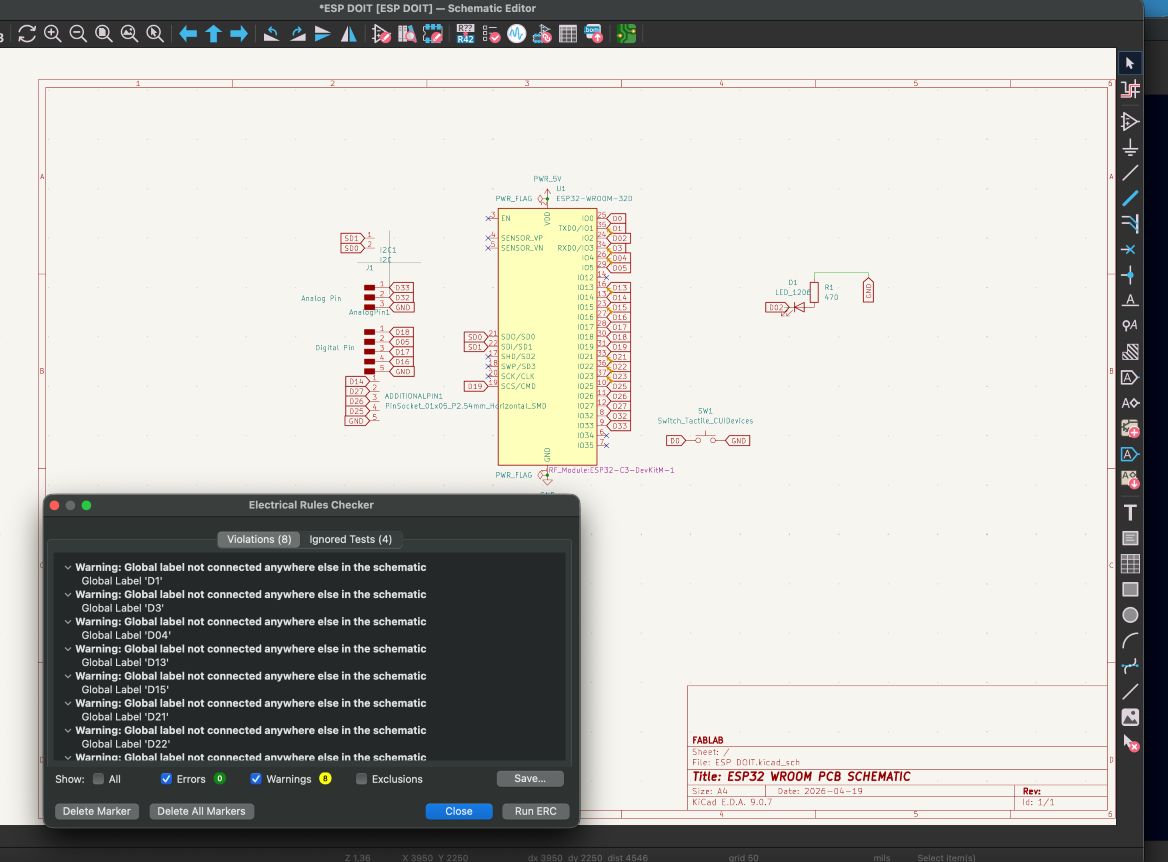Switch to the Ignored Tests (4) tab
The width and height of the screenshot is (1168, 862).
pos(350,539)
